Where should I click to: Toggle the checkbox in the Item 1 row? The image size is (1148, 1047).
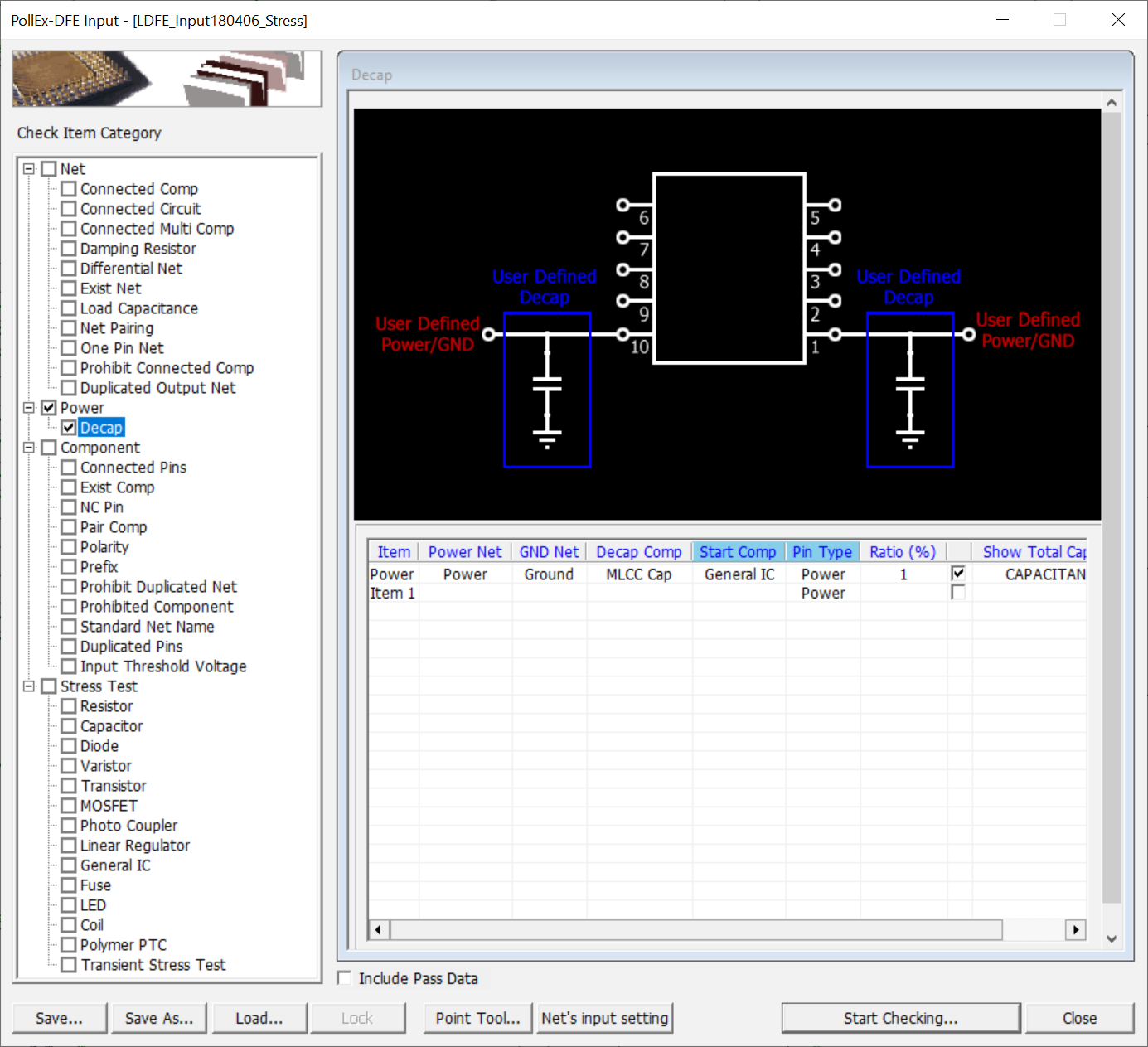tap(958, 593)
